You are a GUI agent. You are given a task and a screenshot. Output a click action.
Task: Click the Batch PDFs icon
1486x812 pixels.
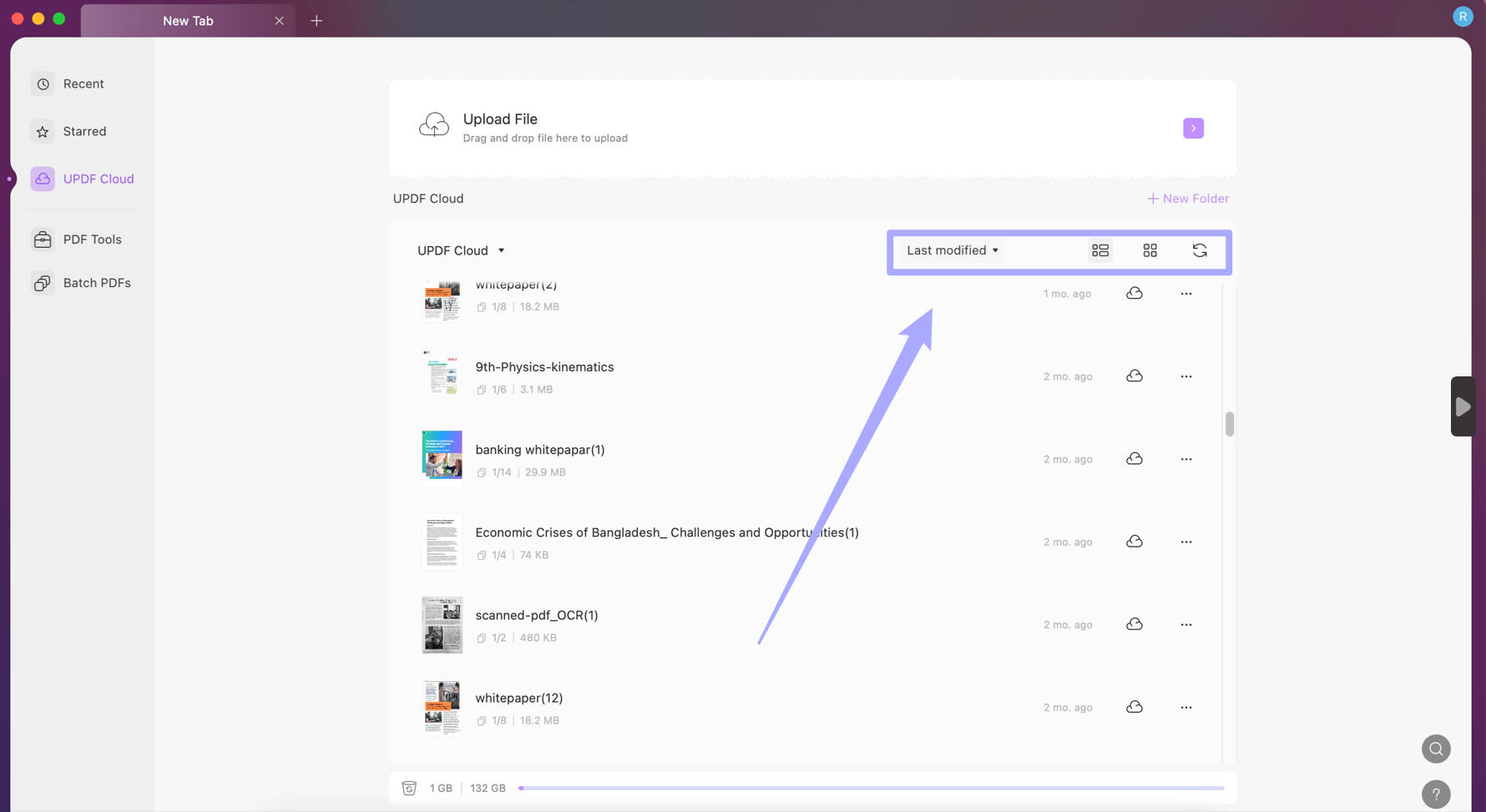pos(43,283)
